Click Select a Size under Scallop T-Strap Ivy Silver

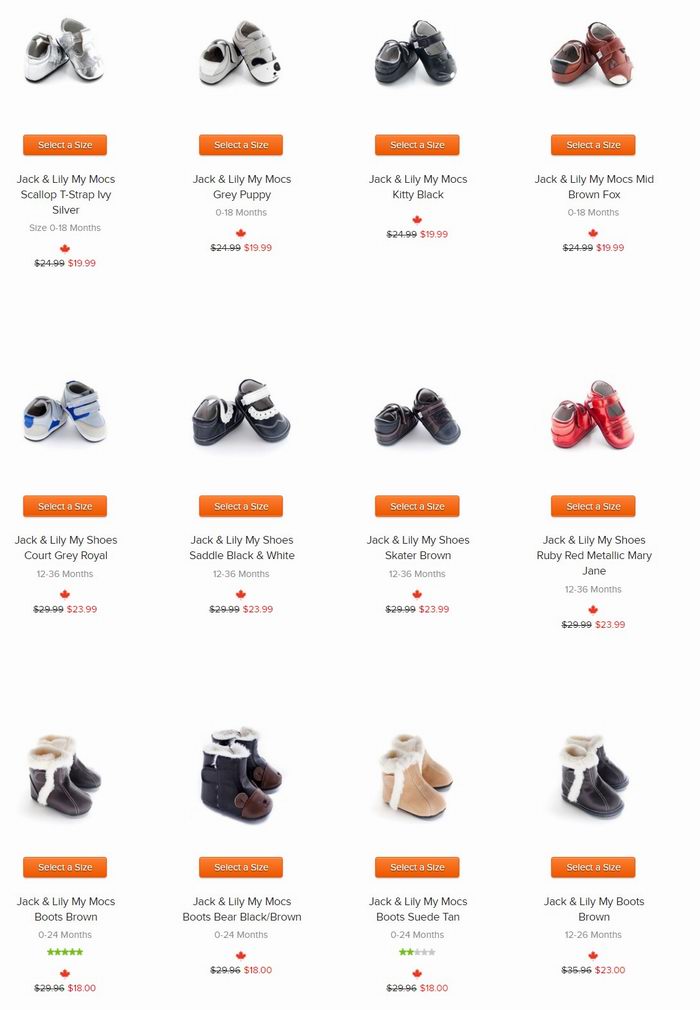[65, 145]
